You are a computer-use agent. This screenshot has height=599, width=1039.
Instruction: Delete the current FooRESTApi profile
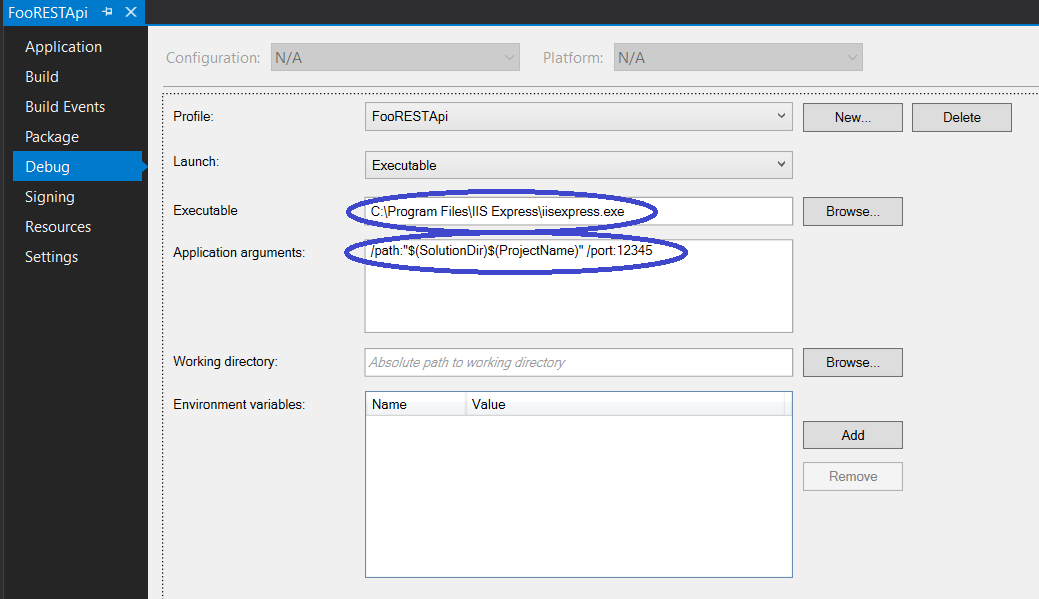pyautogui.click(x=961, y=117)
